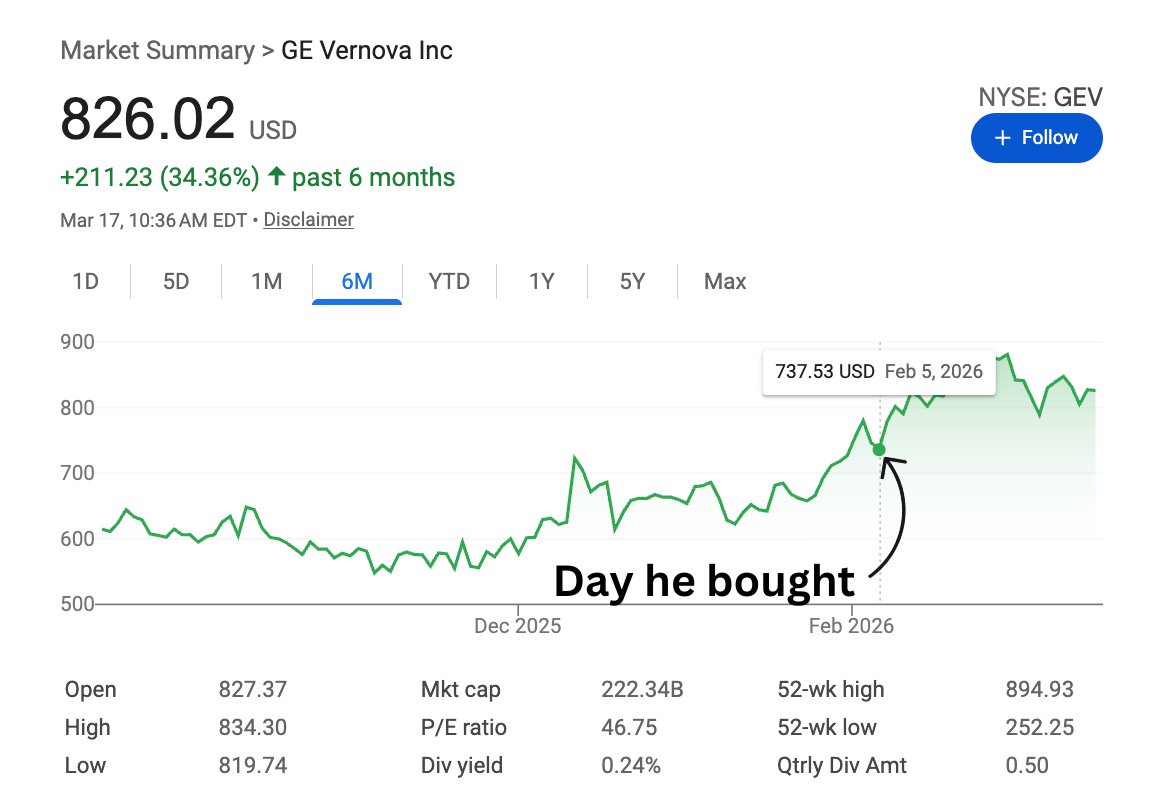Switch to the 1D time range tab
Viewport: 1156px width, 804px height.
point(85,282)
